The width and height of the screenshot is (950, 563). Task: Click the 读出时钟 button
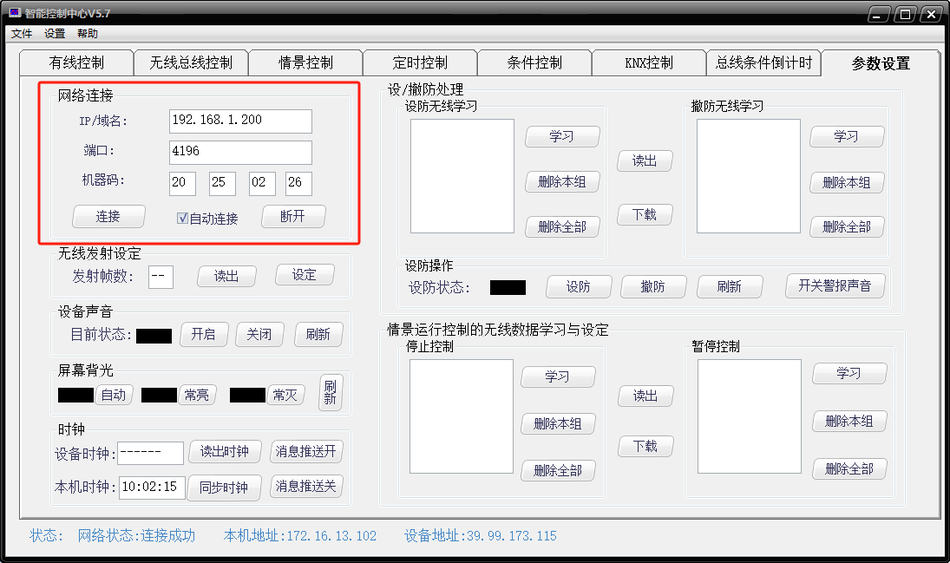pos(225,451)
